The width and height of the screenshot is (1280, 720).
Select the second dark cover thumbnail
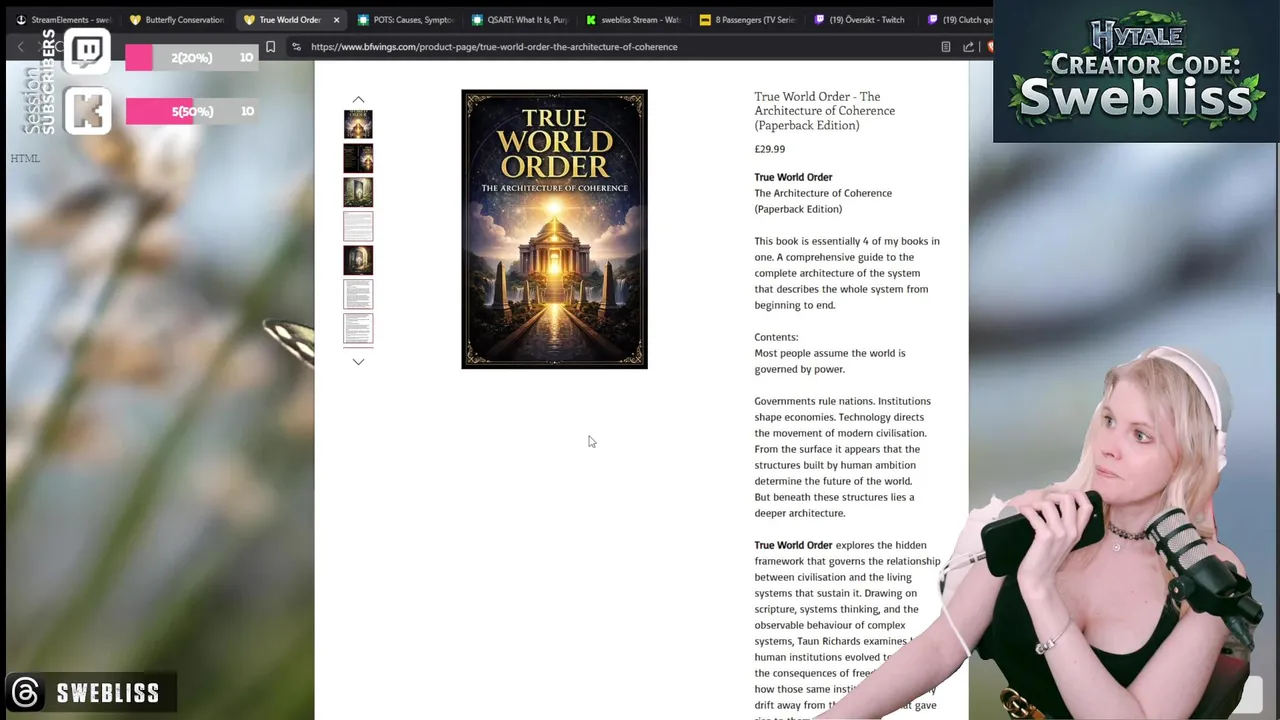(x=358, y=158)
